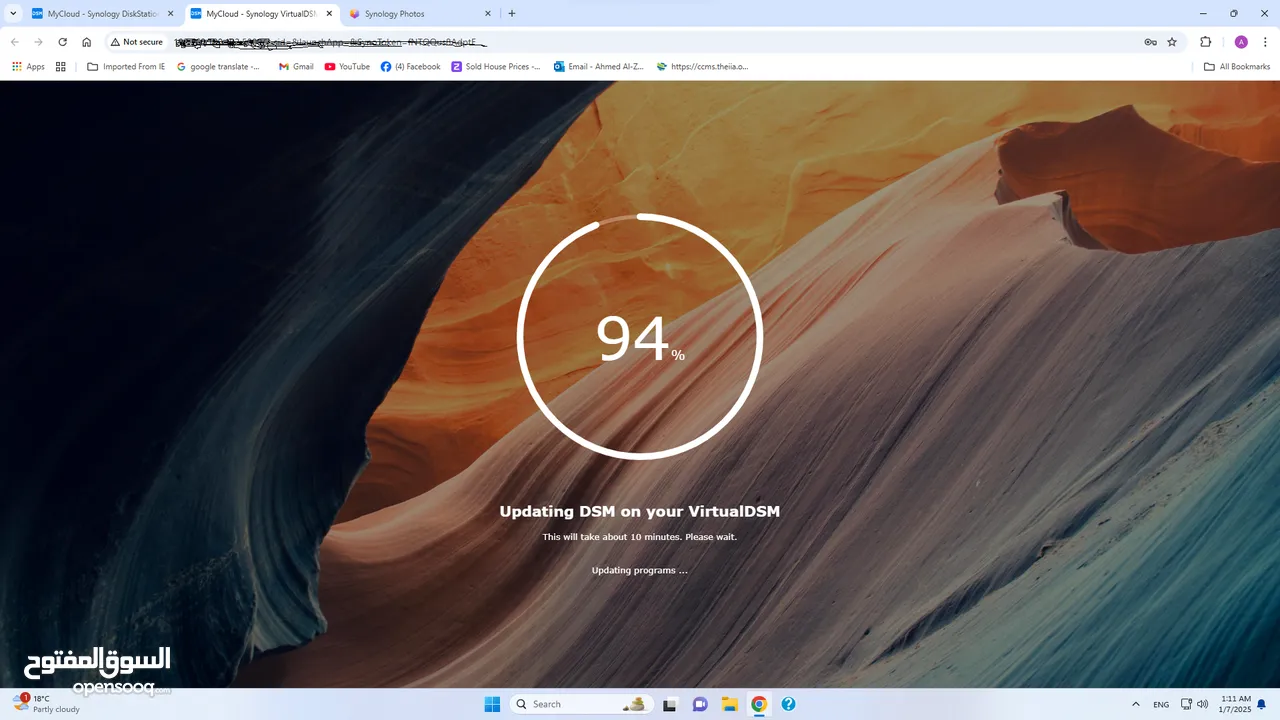Open the Teams chat taskbar icon
1280x720 pixels.
[700, 704]
